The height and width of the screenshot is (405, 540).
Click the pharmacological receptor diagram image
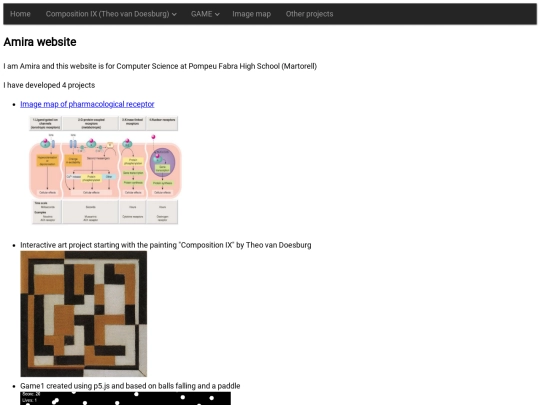point(105,170)
